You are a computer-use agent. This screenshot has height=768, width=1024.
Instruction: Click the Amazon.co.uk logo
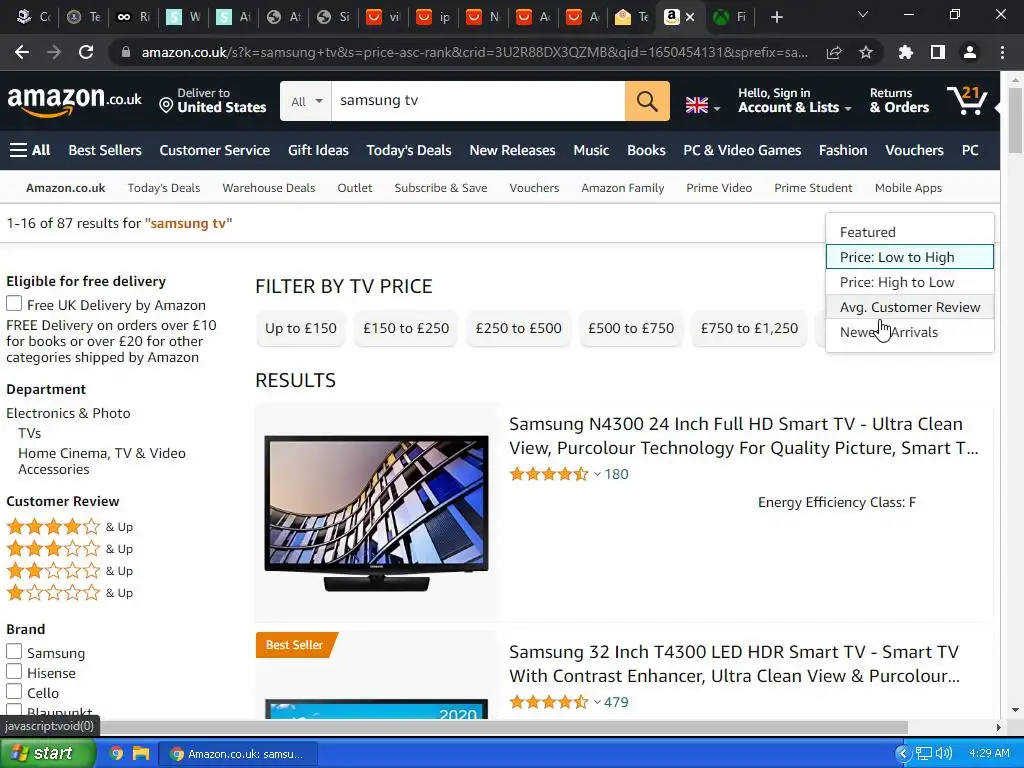74,101
